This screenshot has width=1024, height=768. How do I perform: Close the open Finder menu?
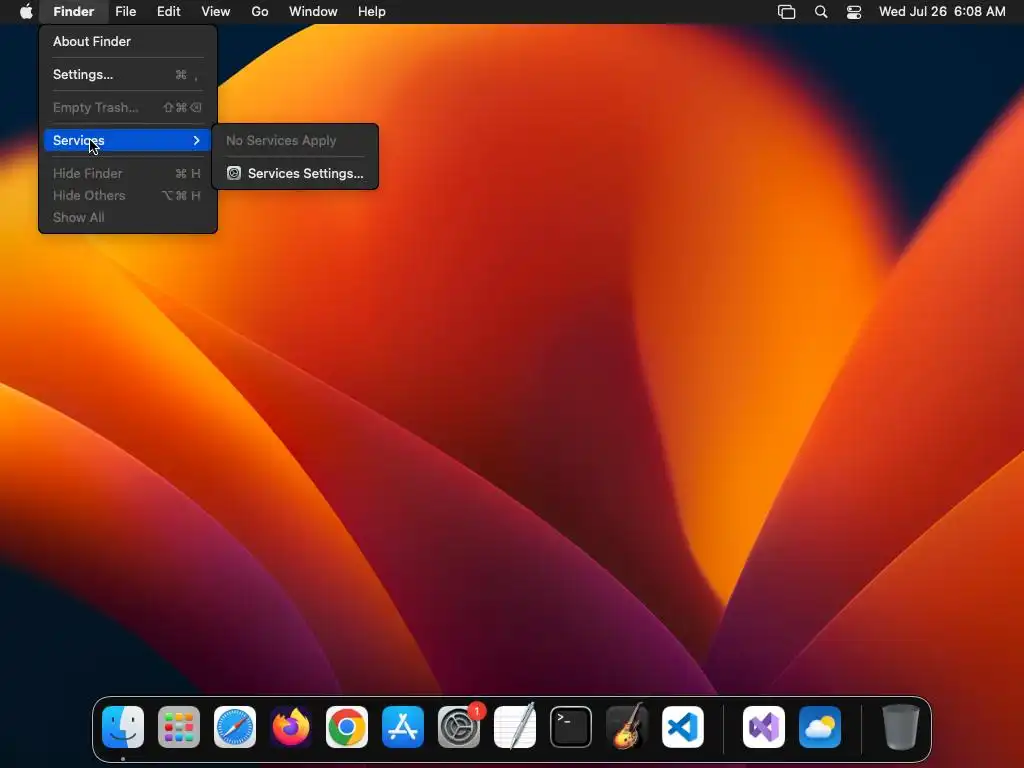73,12
